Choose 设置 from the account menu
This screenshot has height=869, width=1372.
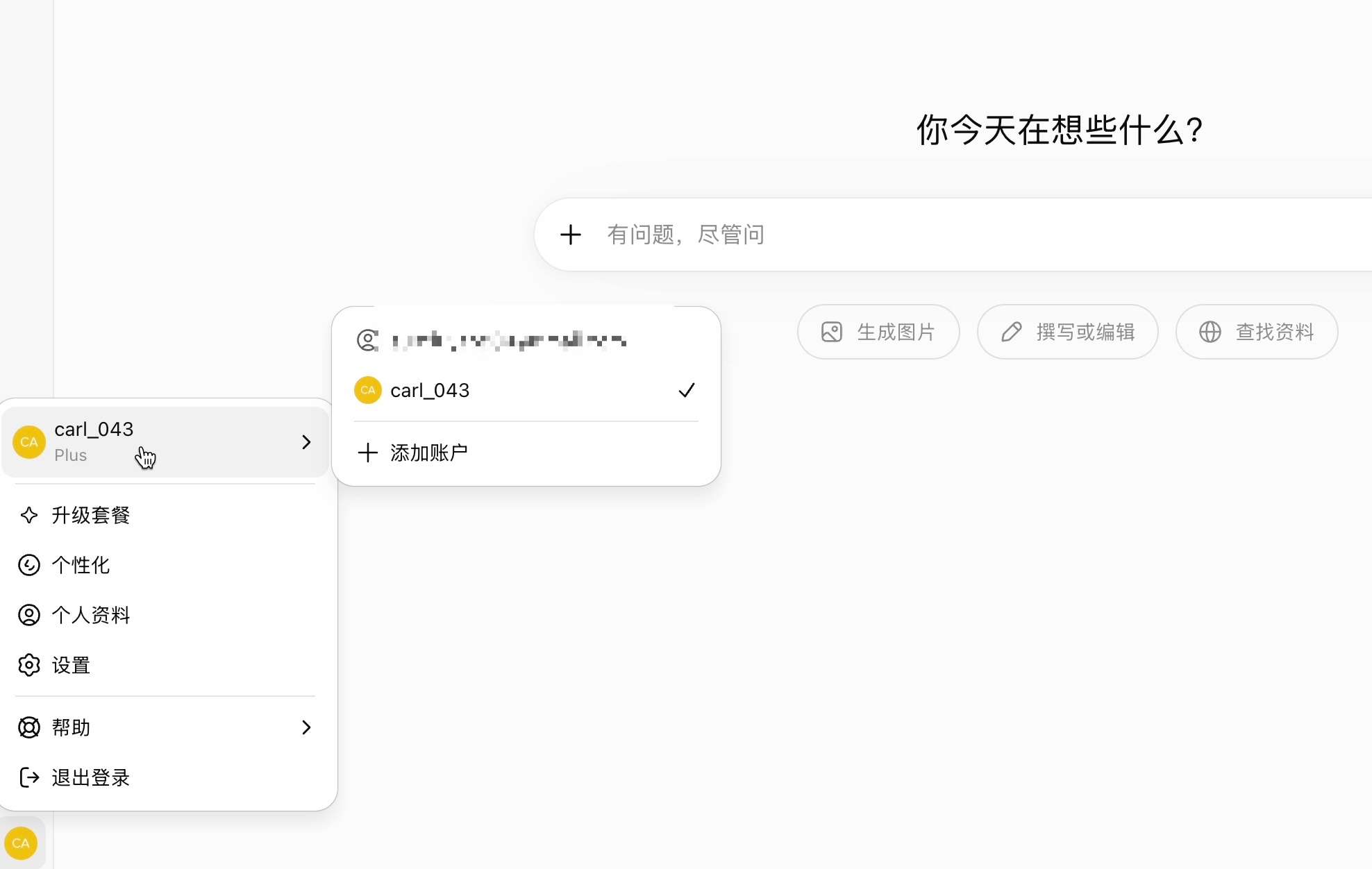(165, 665)
